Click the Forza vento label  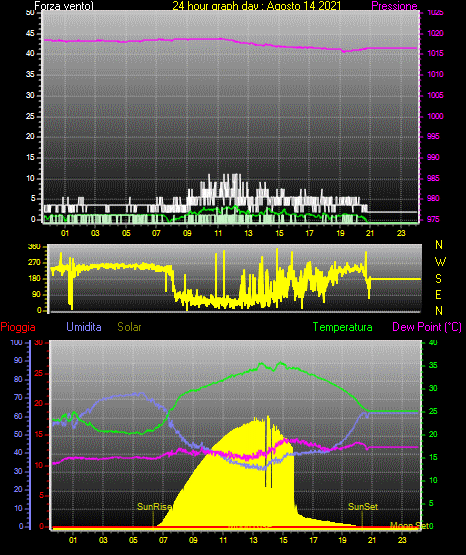(64, 6)
